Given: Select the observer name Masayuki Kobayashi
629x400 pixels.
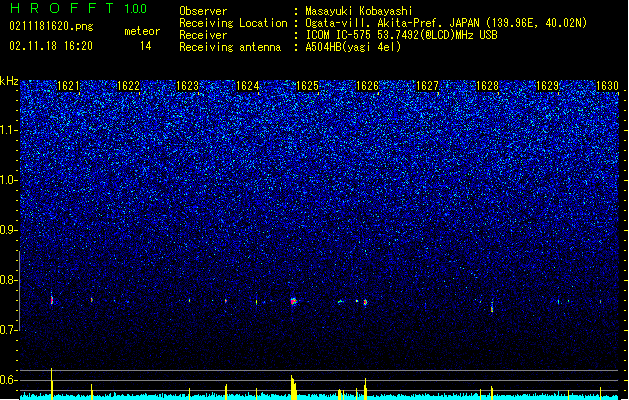Looking at the screenshot, I should click(x=359, y=11).
